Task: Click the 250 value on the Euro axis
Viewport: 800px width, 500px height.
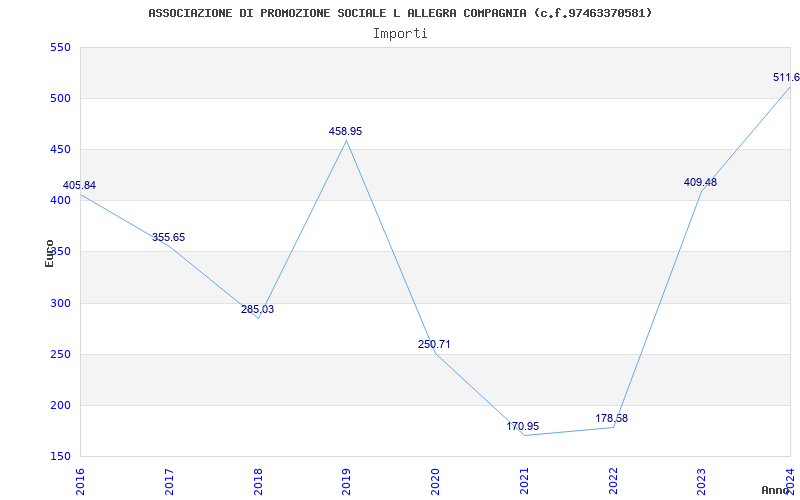Action: pyautogui.click(x=60, y=355)
